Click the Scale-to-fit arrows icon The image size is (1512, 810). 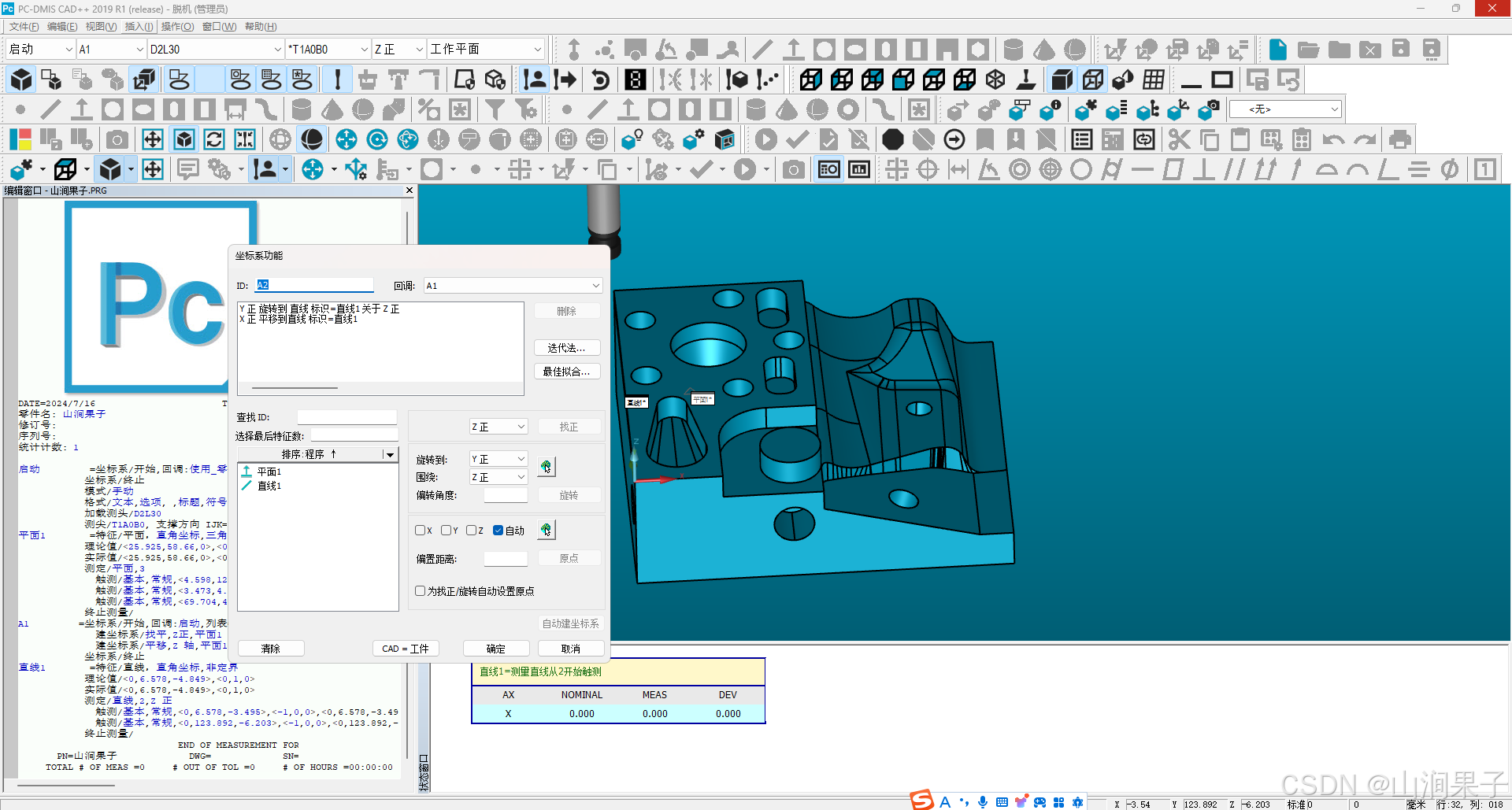coord(153,140)
